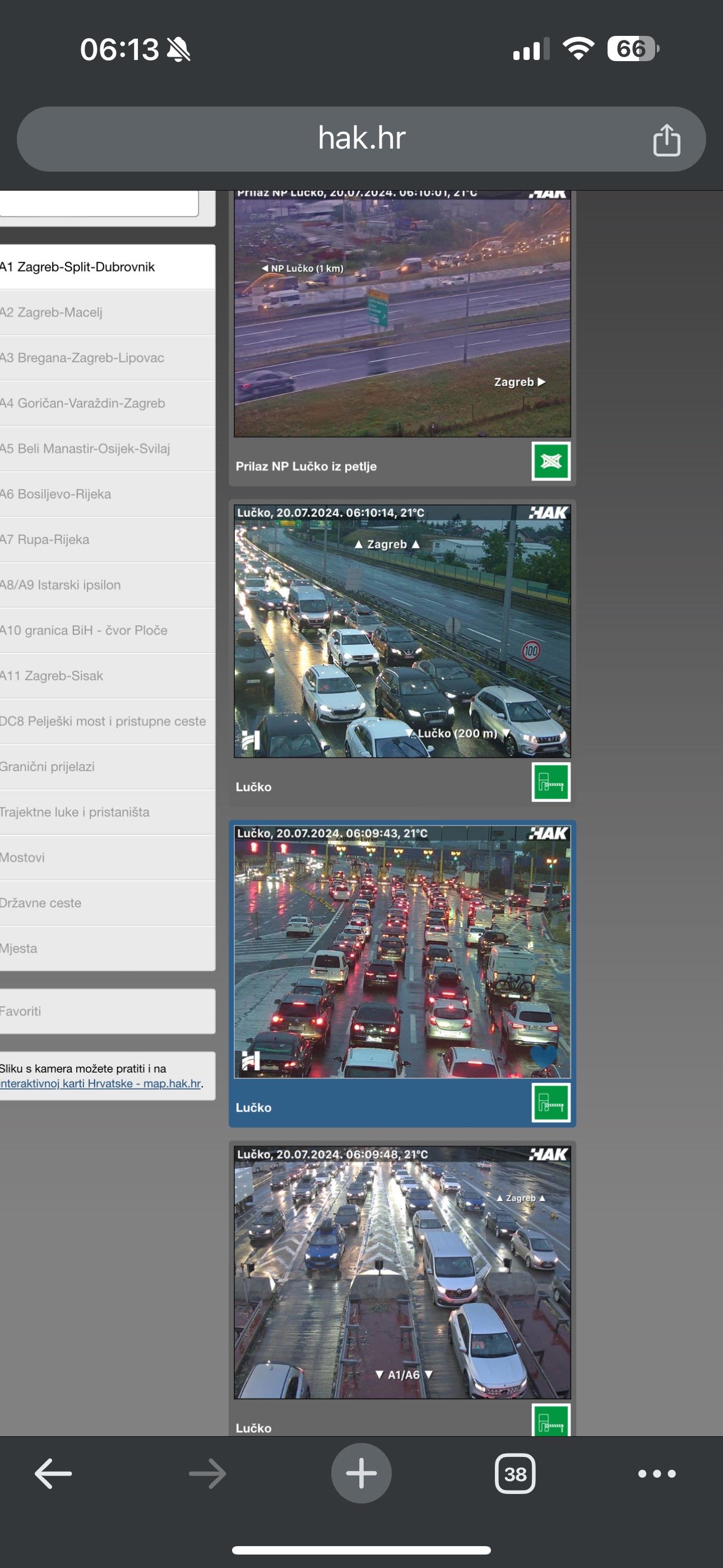The width and height of the screenshot is (723, 1568).
Task: Tap the share icon in address bar
Action: coord(666,140)
